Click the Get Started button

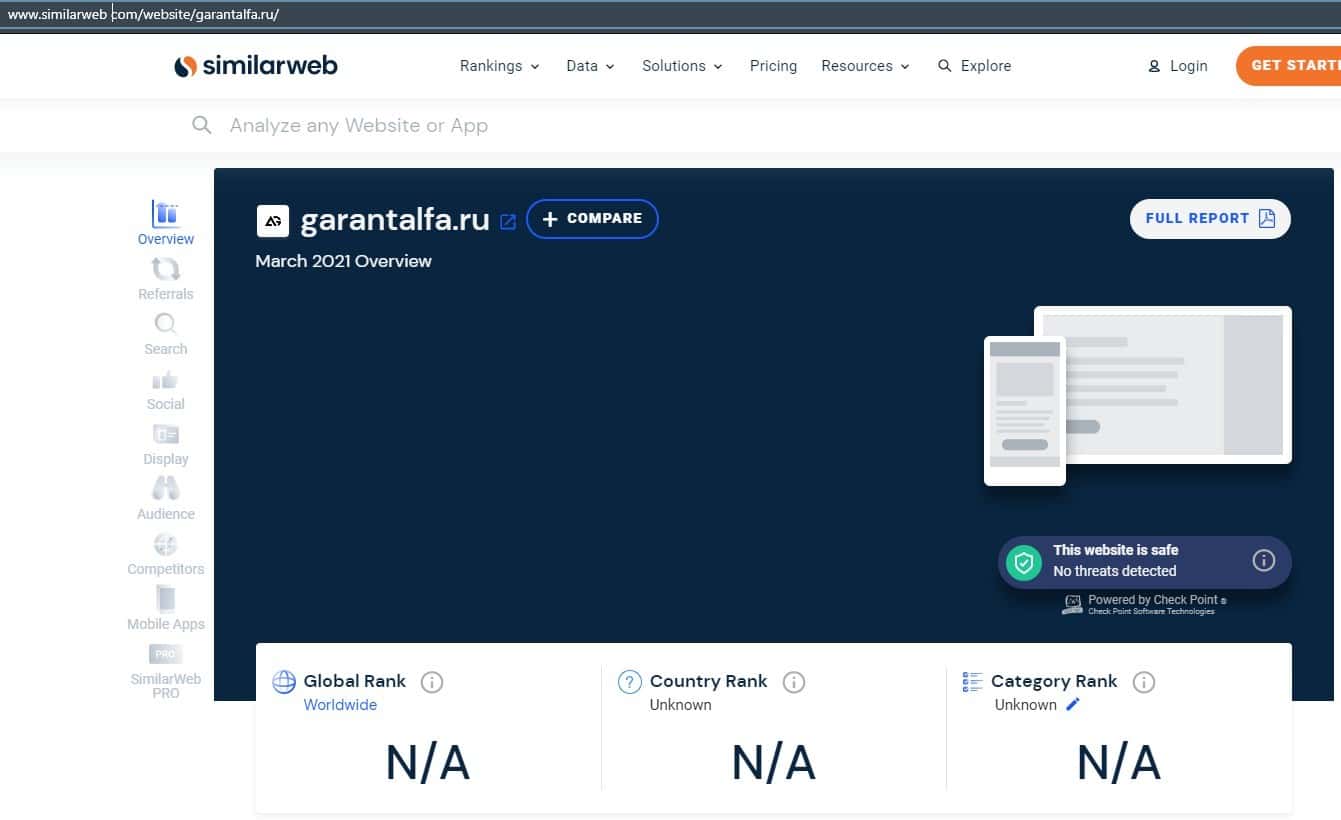(1289, 66)
